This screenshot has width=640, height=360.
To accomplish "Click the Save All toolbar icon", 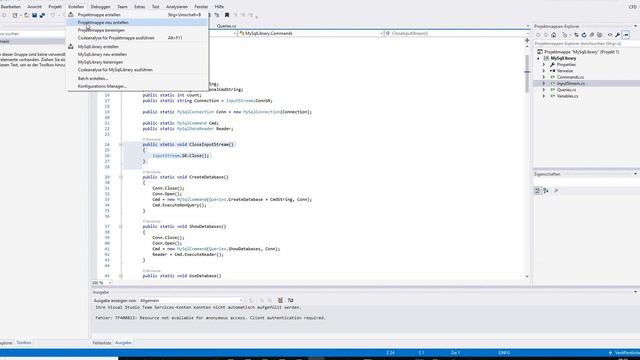I will 42,15.
